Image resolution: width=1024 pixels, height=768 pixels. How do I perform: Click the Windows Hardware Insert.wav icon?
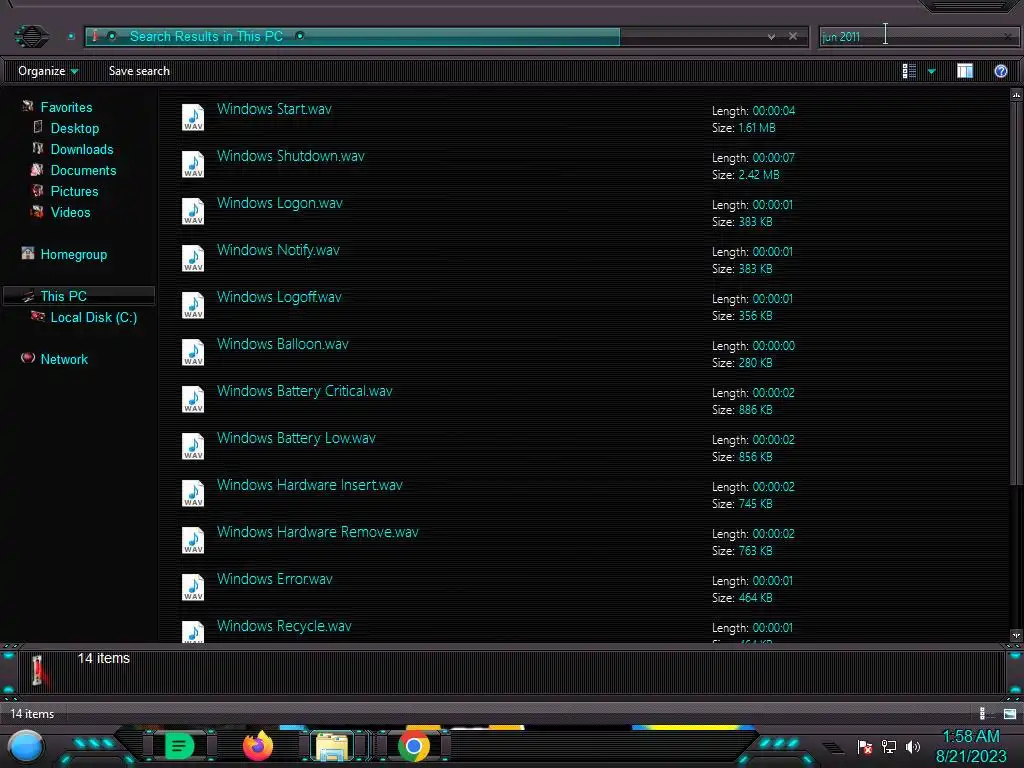[193, 494]
